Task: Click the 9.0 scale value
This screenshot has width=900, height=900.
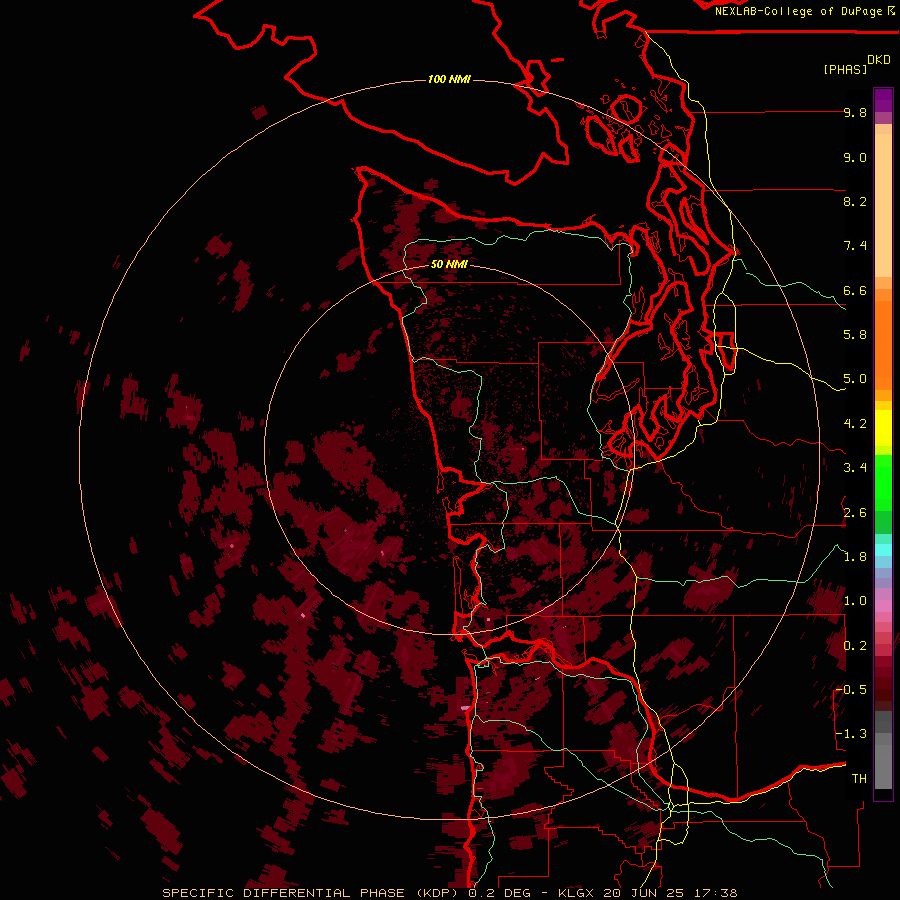Action: point(855,157)
